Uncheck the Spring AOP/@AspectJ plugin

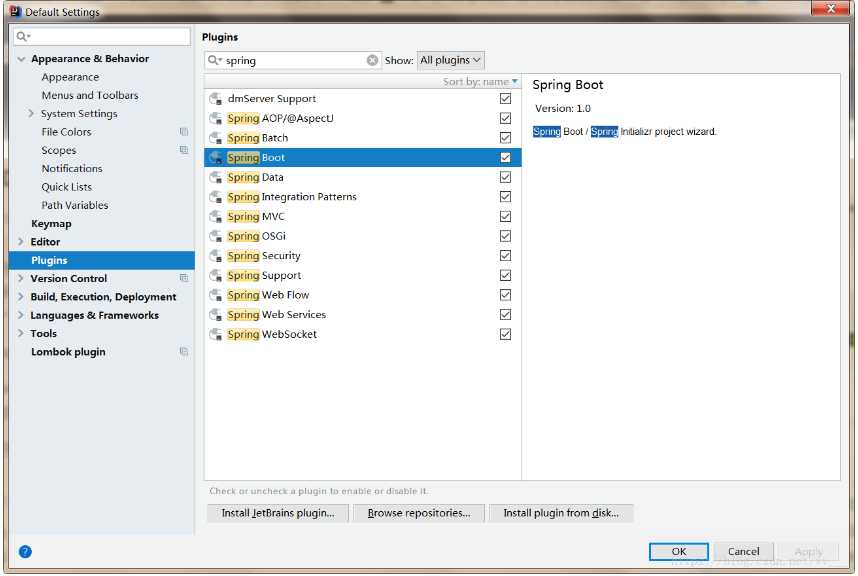(x=506, y=118)
